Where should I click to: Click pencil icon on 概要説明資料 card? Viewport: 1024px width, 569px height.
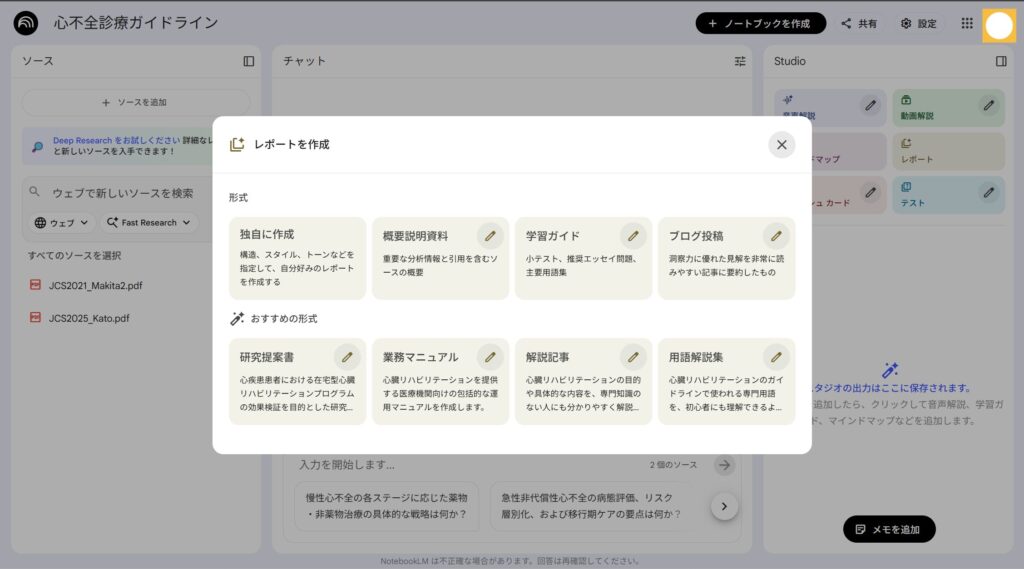pyautogui.click(x=489, y=236)
